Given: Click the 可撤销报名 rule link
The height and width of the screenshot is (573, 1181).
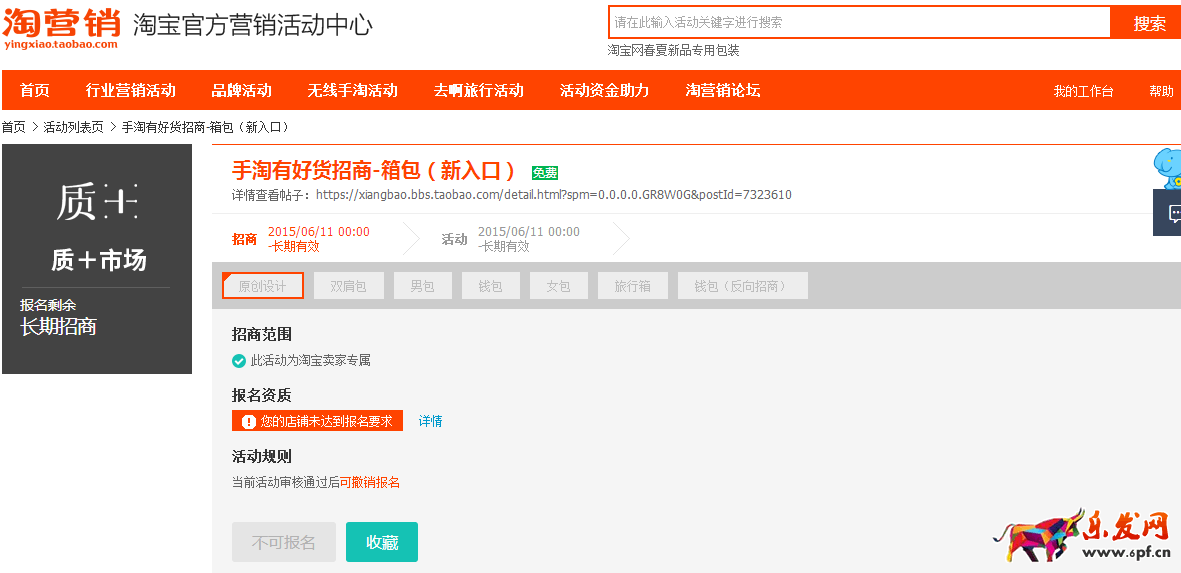Looking at the screenshot, I should coord(370,482).
